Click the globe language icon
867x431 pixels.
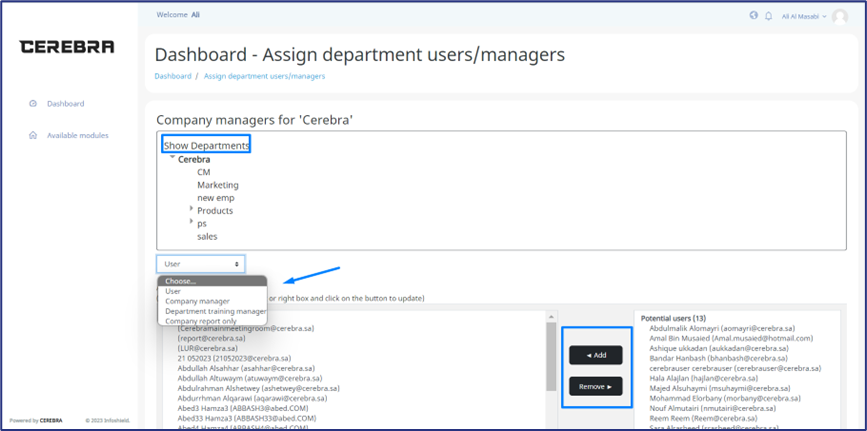tap(754, 15)
